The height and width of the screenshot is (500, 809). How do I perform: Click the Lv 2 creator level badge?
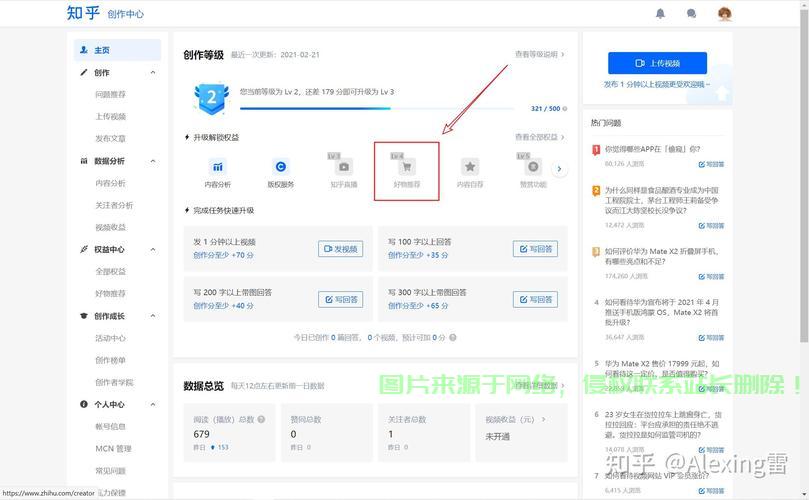point(212,99)
